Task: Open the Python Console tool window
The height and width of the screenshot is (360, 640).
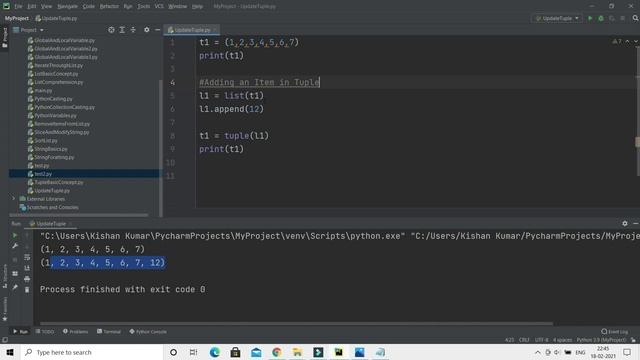Action: click(x=148, y=332)
